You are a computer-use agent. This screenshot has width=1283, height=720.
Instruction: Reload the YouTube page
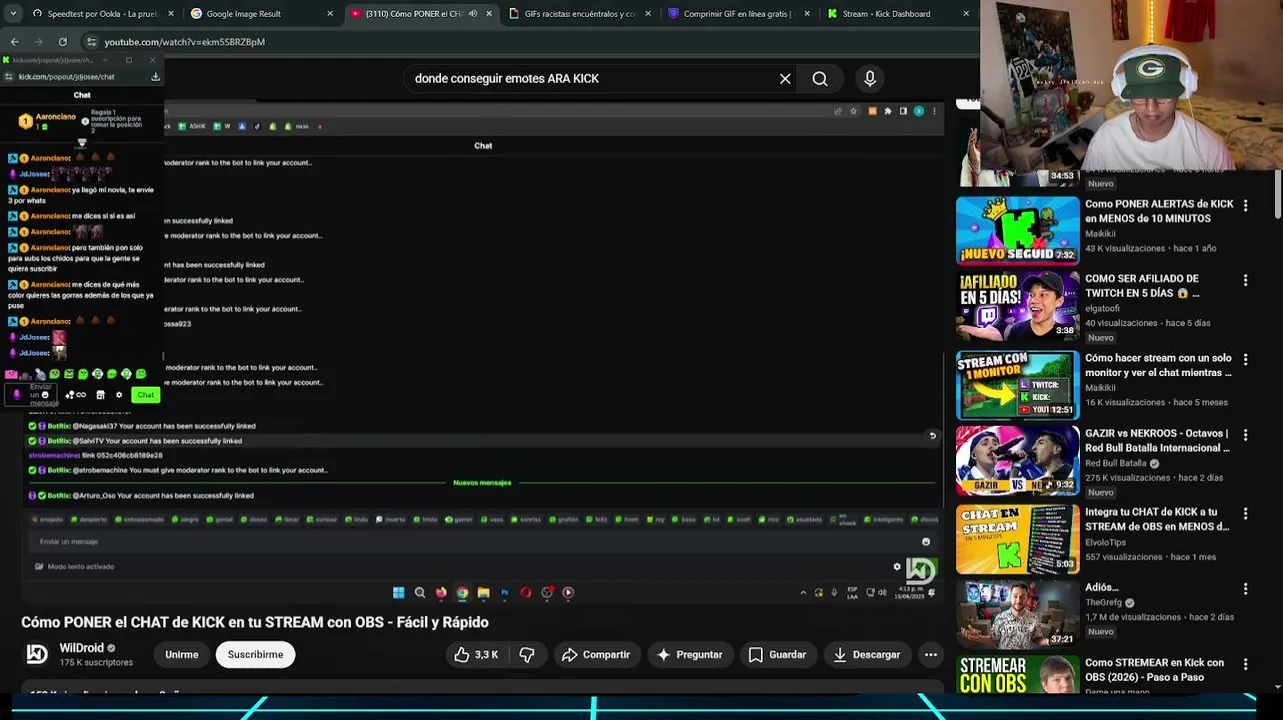pyautogui.click(x=62, y=42)
